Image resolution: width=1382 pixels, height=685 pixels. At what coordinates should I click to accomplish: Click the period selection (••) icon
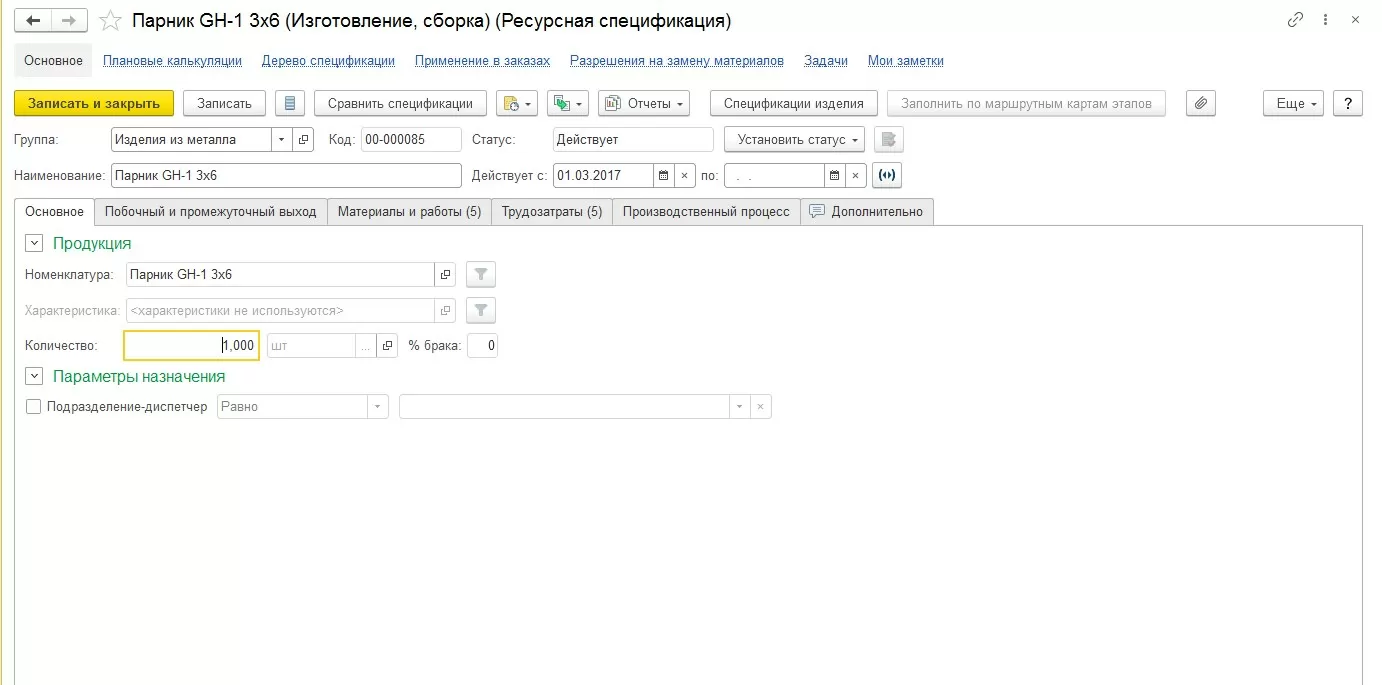tap(887, 175)
